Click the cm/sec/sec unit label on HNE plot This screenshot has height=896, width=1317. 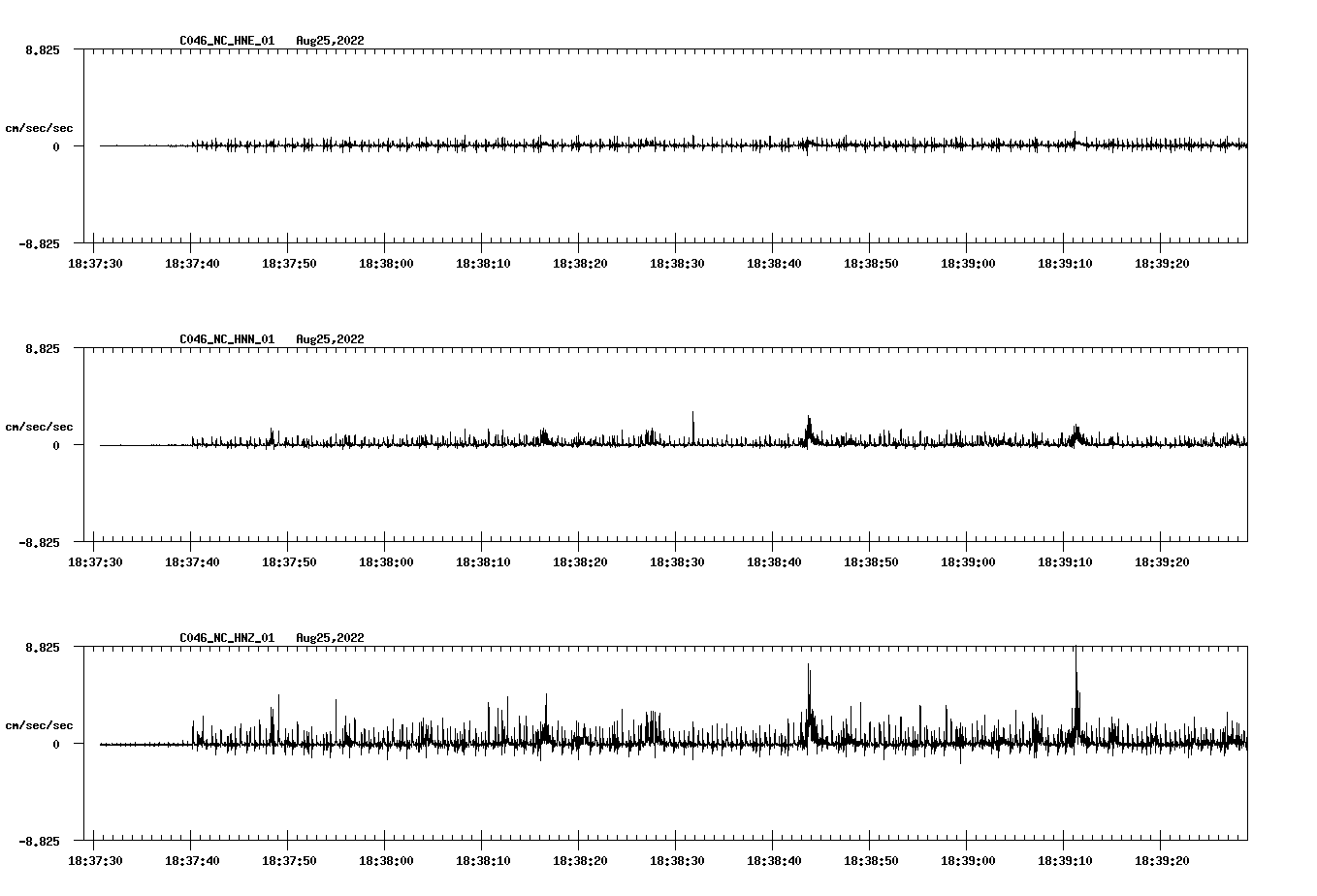[39, 128]
